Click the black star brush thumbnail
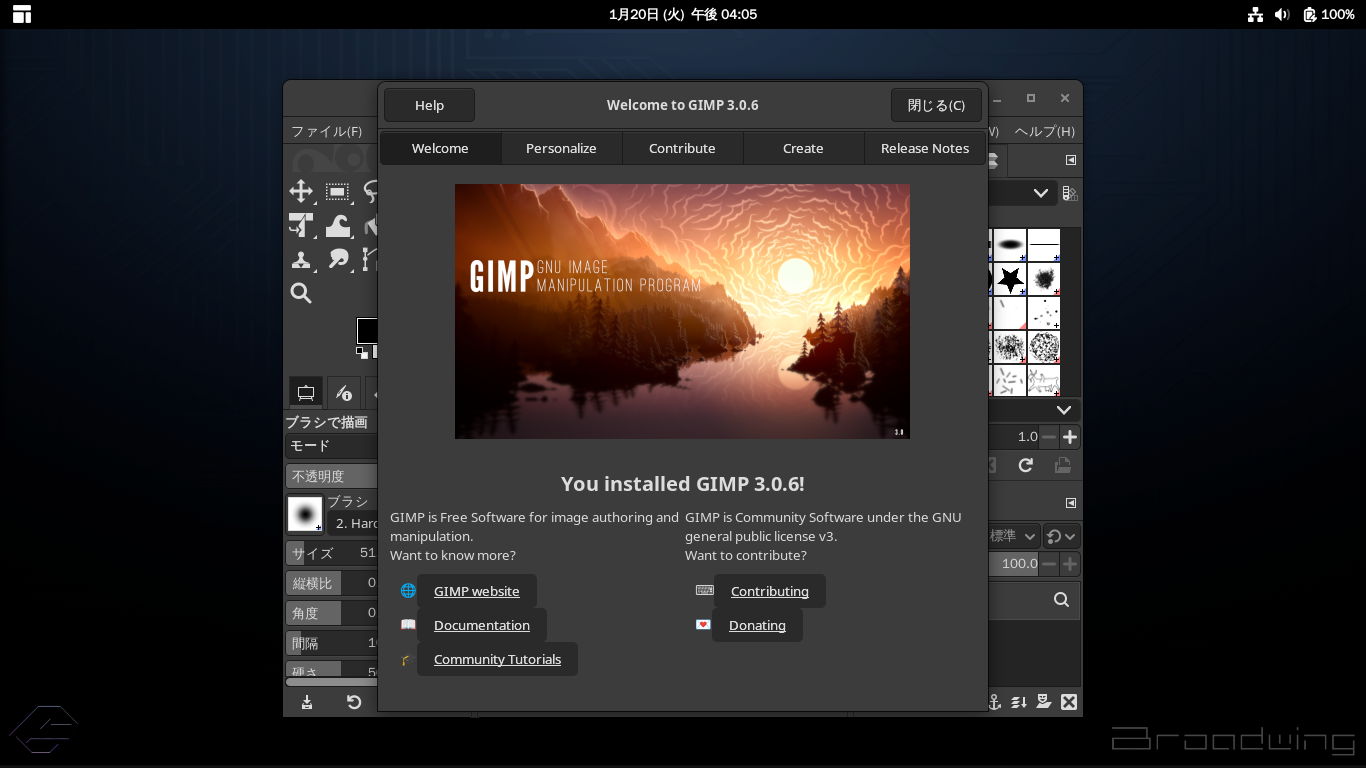This screenshot has width=1366, height=768. 1010,279
